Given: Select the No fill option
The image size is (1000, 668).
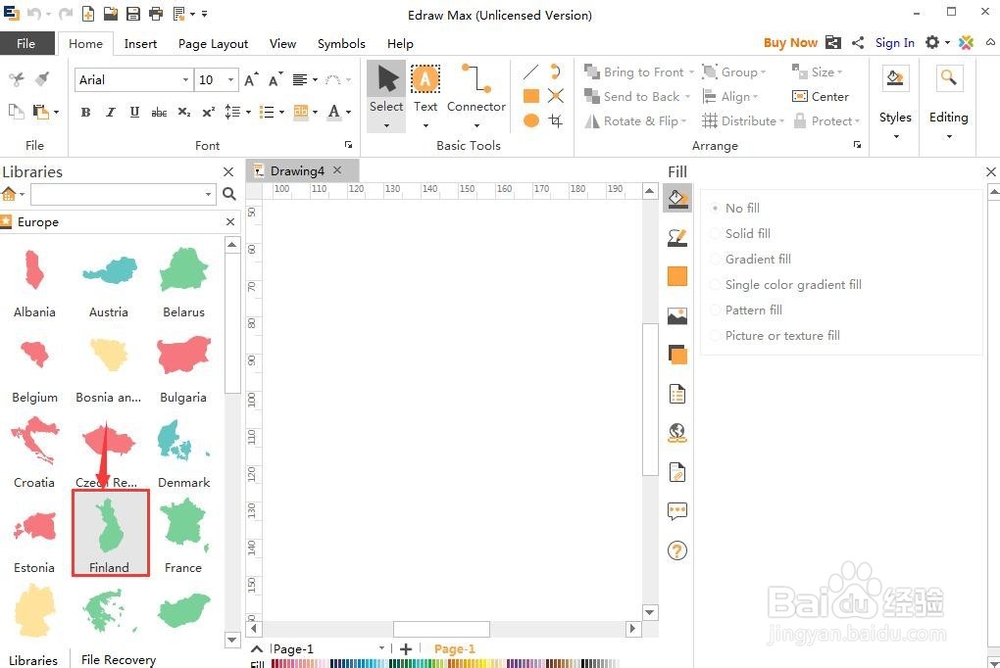Looking at the screenshot, I should click(735, 208).
